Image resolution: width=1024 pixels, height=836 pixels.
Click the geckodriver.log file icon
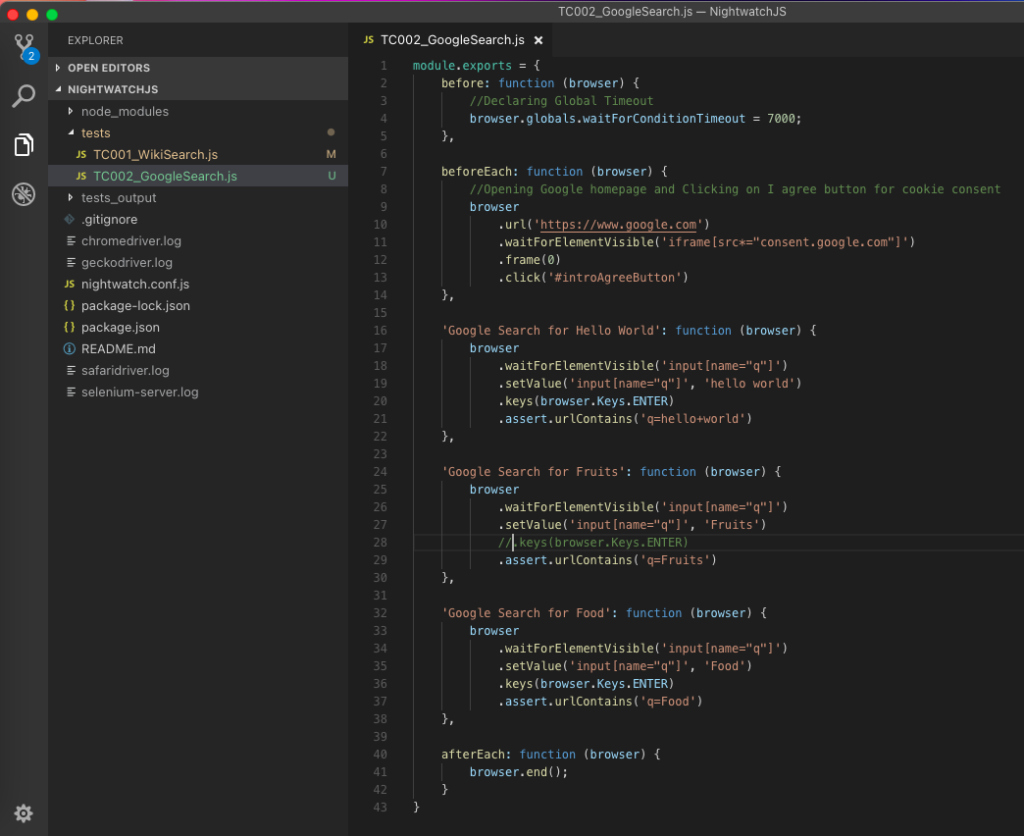point(71,263)
